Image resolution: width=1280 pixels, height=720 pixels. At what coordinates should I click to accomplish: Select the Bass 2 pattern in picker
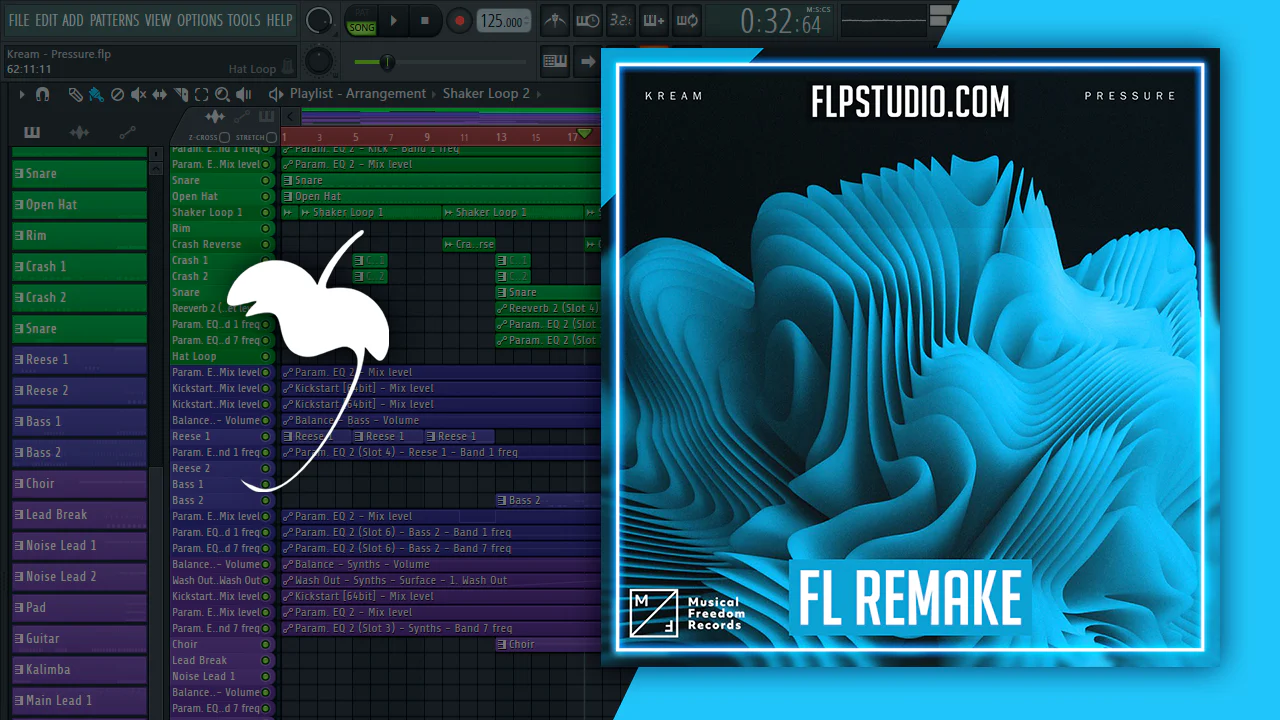(80, 453)
